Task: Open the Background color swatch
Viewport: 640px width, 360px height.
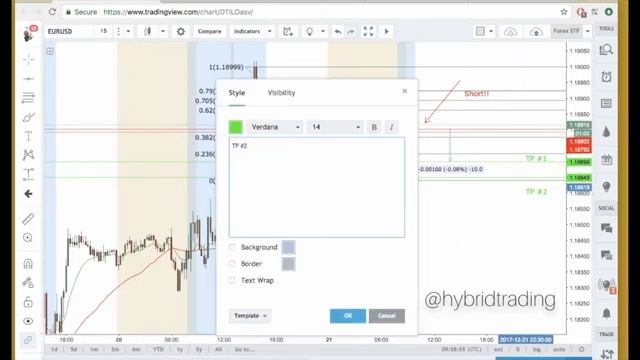Action: [288, 247]
